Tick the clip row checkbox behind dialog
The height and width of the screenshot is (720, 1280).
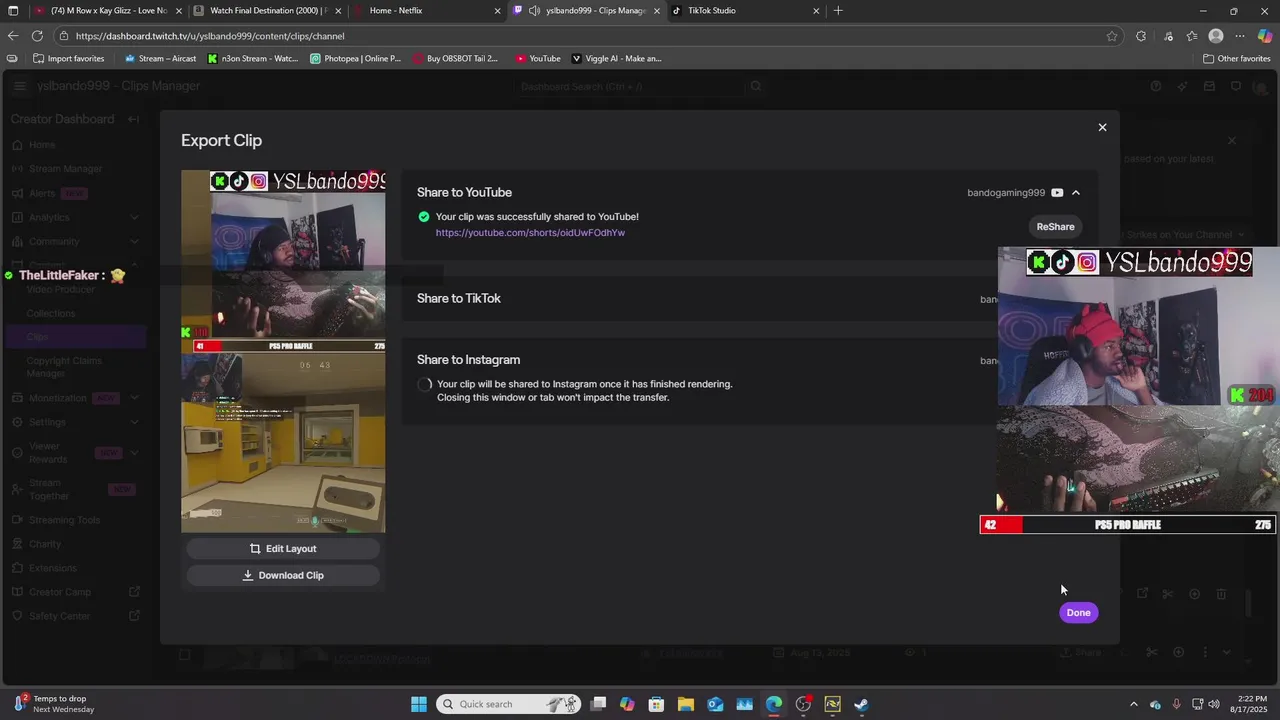(184, 655)
